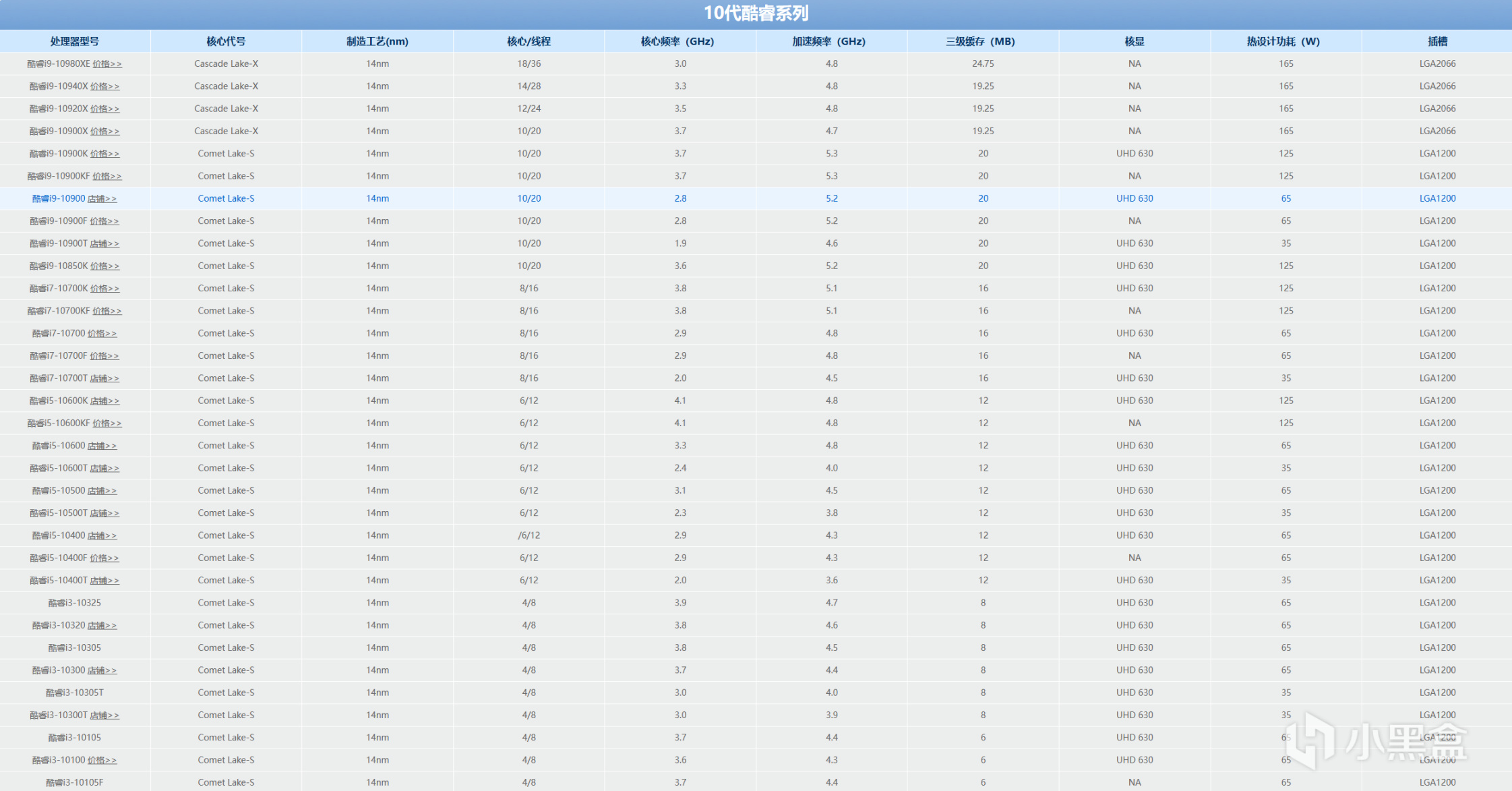Click the 处理器型号 column header

[74, 41]
